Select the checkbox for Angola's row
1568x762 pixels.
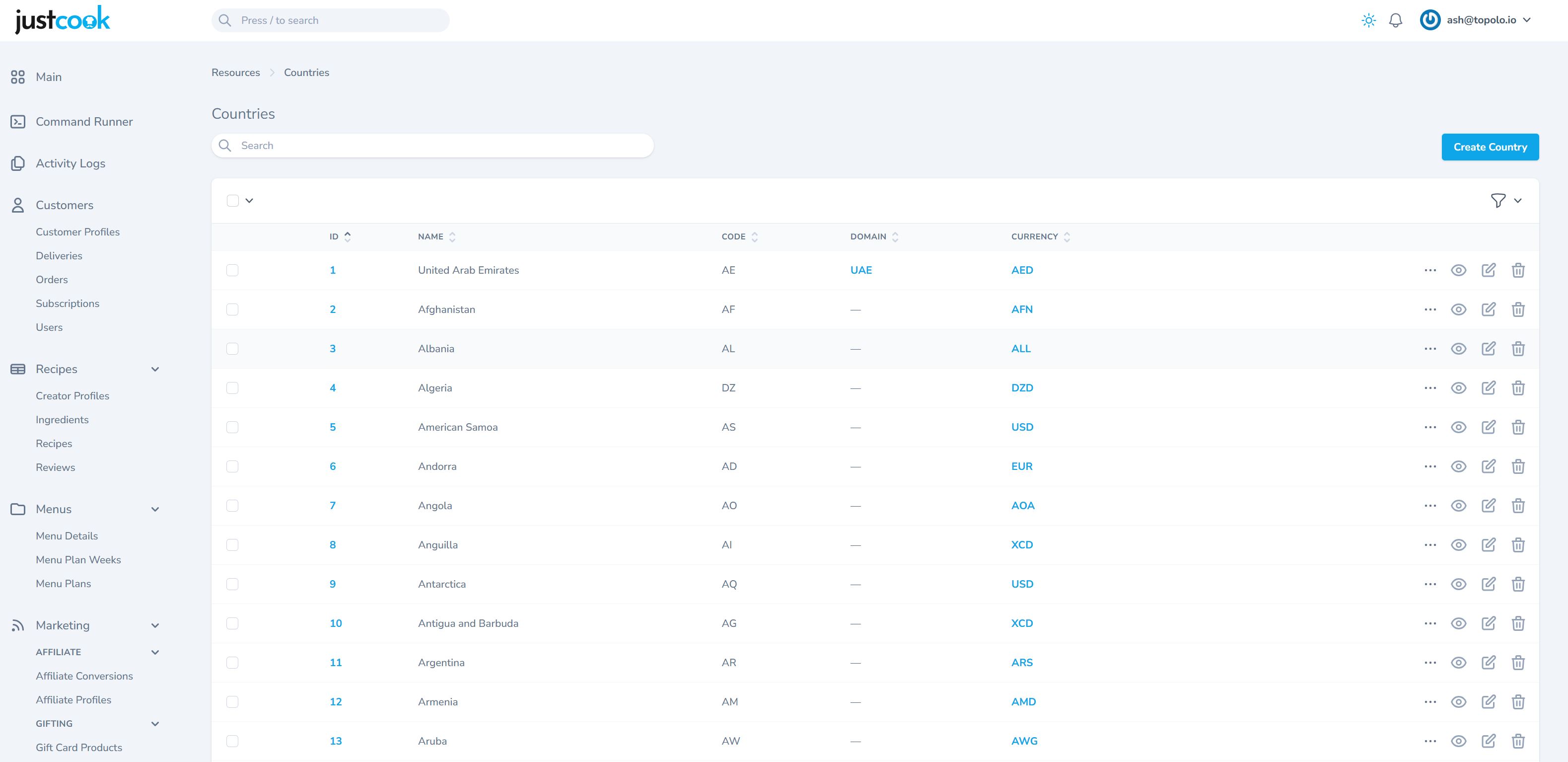click(232, 505)
